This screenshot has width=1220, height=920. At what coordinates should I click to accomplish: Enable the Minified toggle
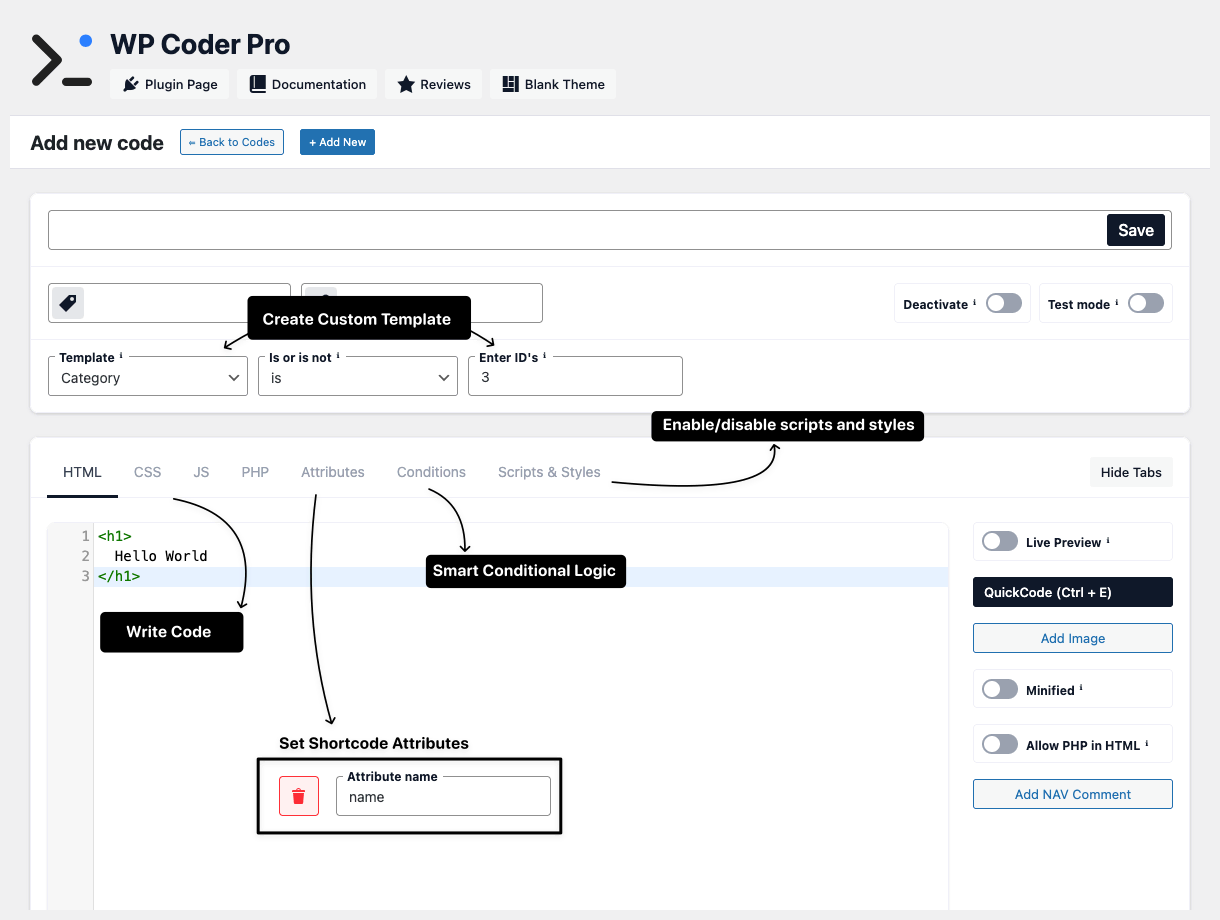pyautogui.click(x=999, y=689)
